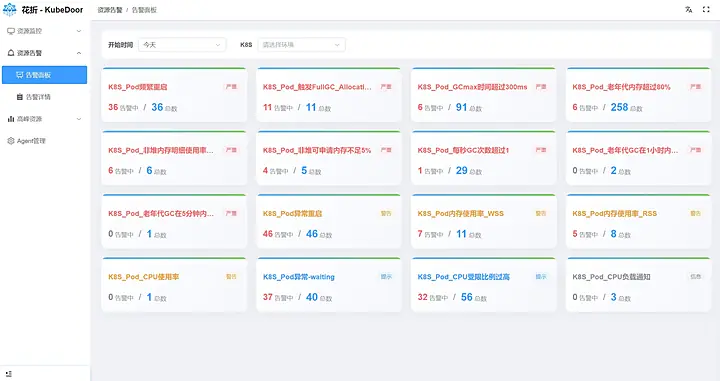Open the Agent管理 menu item
This screenshot has height=381, width=720.
tap(45, 141)
